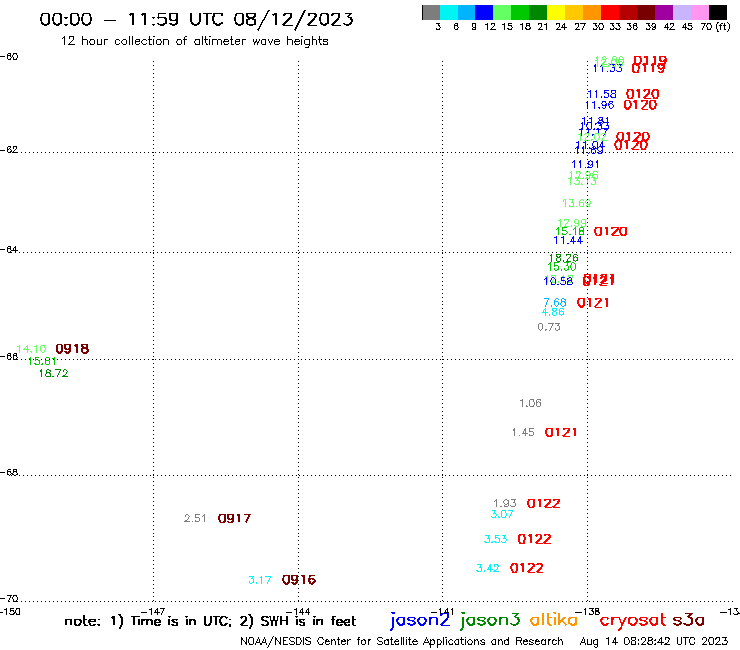Click wave height value 11.91
Screen dimensions: 740x650
(x=585, y=164)
